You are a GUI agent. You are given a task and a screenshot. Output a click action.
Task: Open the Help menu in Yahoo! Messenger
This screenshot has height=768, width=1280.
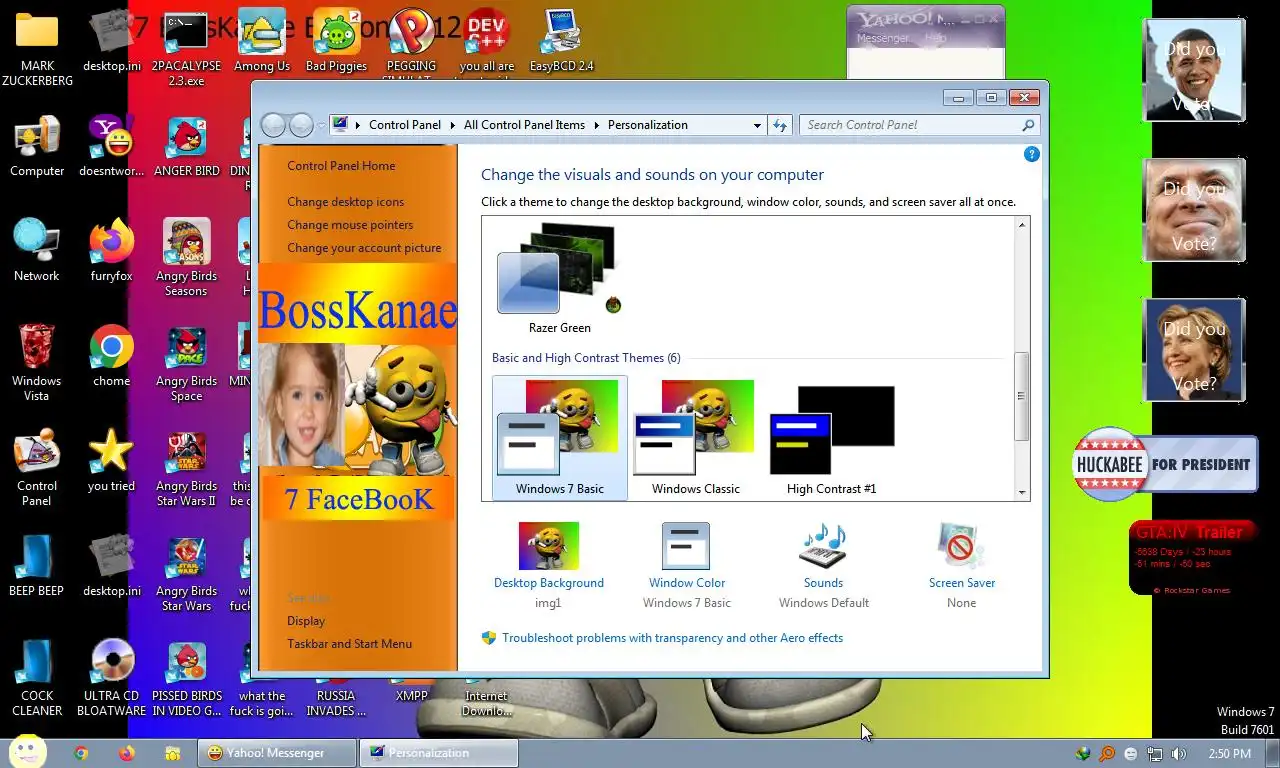935,38
